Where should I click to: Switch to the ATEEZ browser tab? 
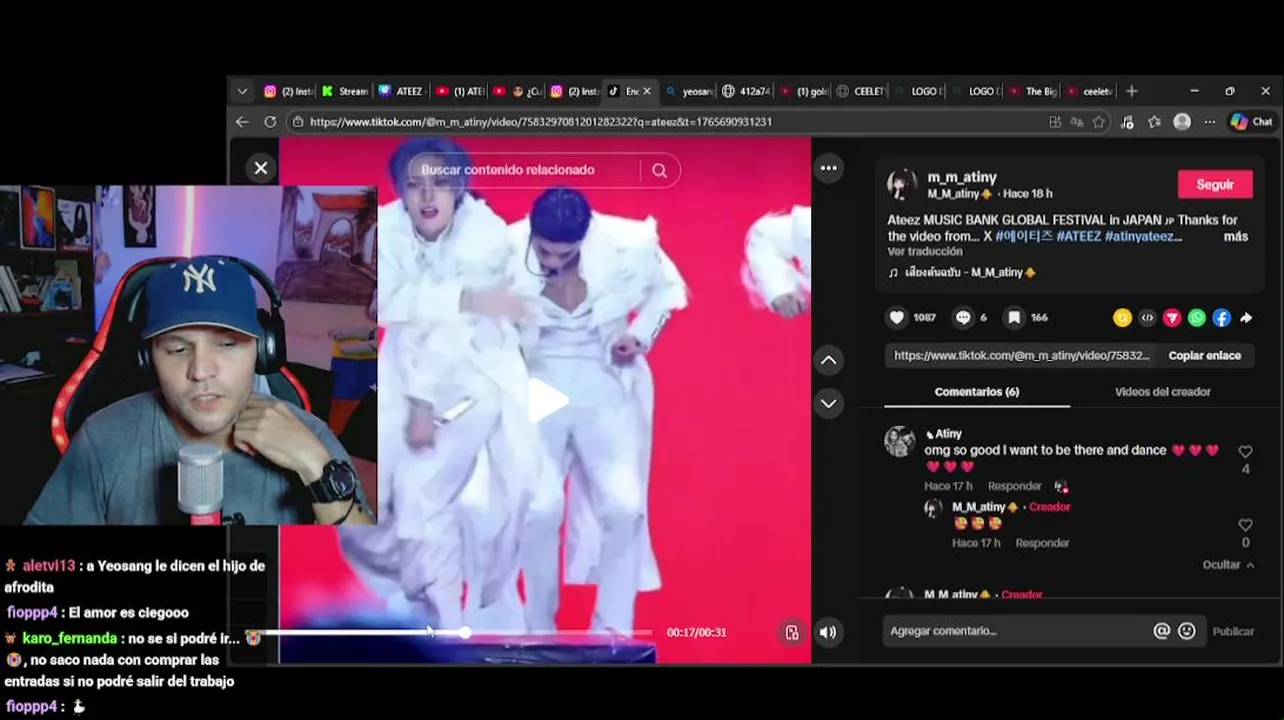pyautogui.click(x=401, y=91)
